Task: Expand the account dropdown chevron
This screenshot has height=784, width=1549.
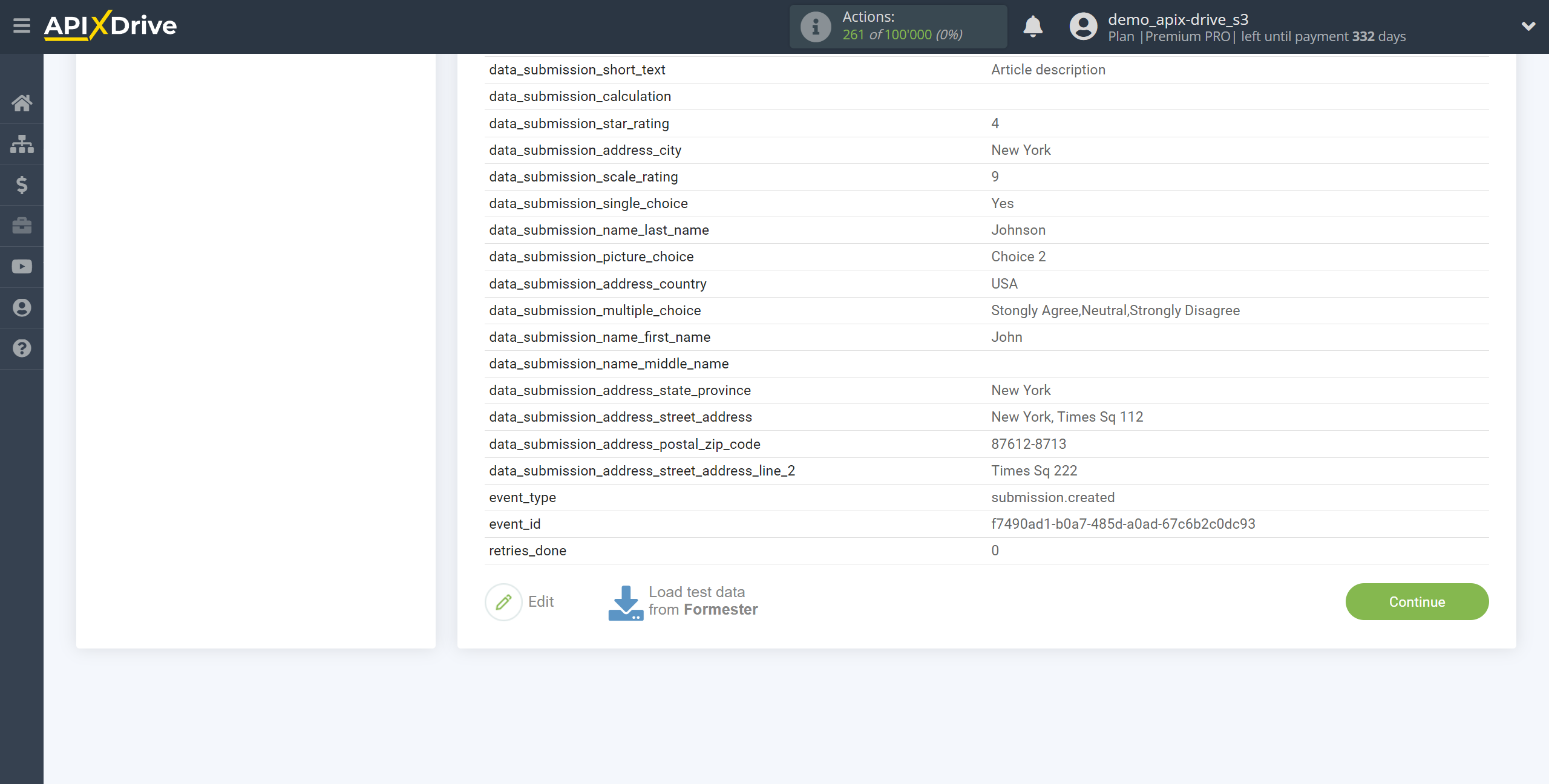Action: pyautogui.click(x=1528, y=26)
